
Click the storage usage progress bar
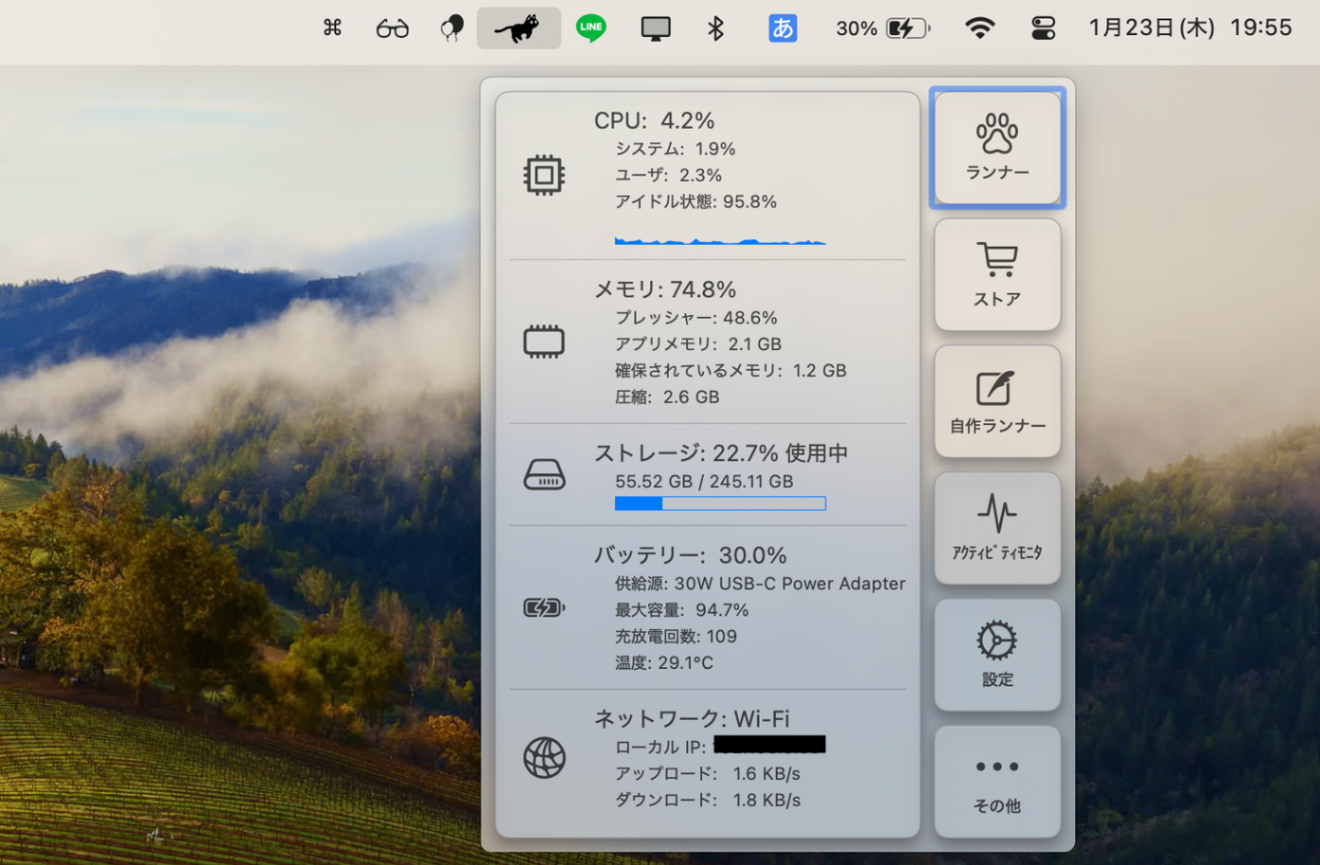pyautogui.click(x=720, y=503)
